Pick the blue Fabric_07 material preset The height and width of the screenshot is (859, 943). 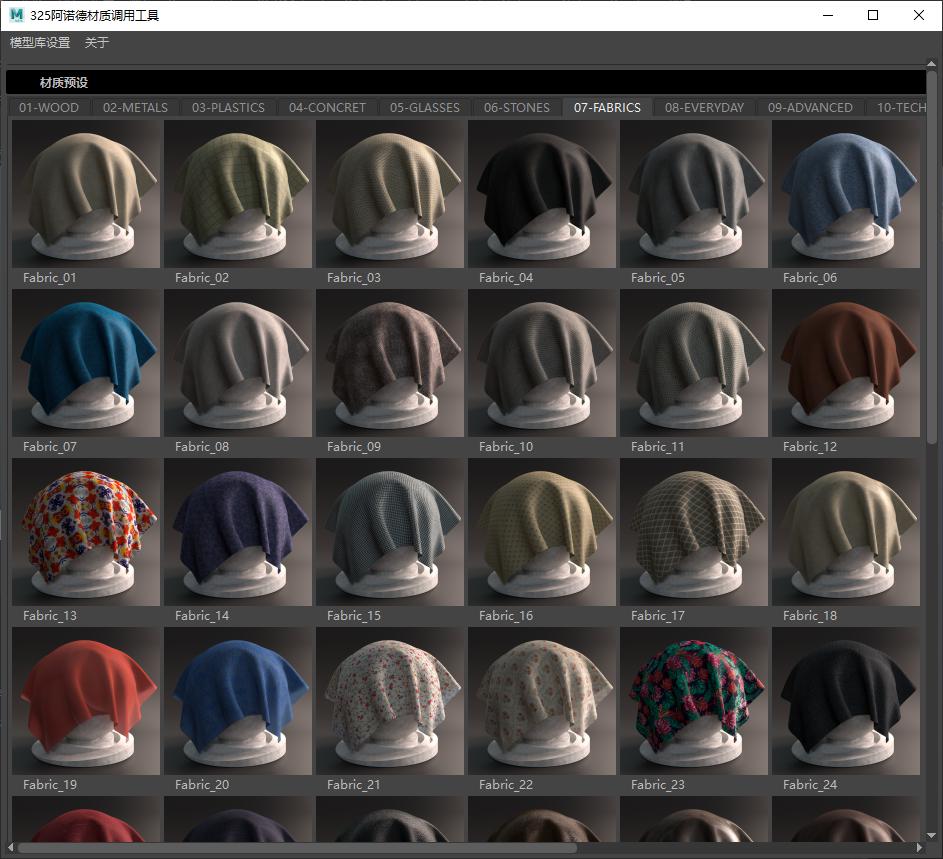(86, 363)
